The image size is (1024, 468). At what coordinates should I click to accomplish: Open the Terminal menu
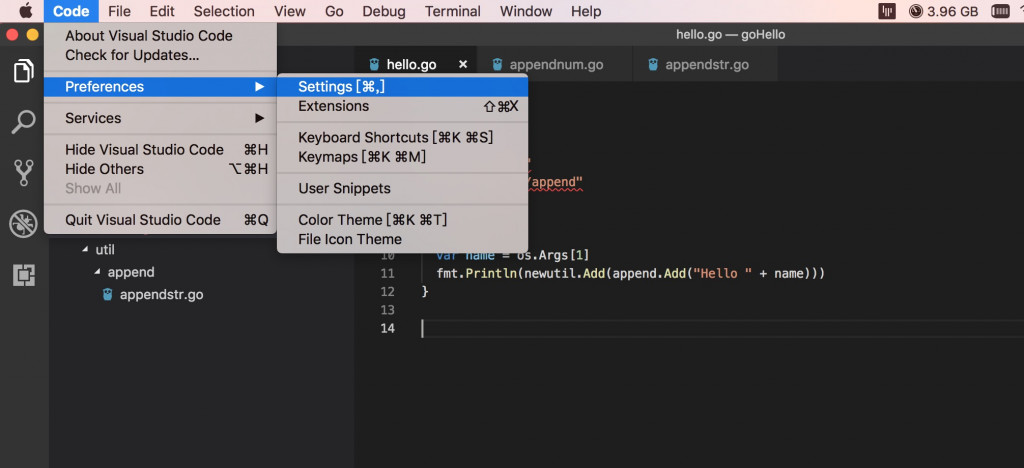click(x=453, y=11)
